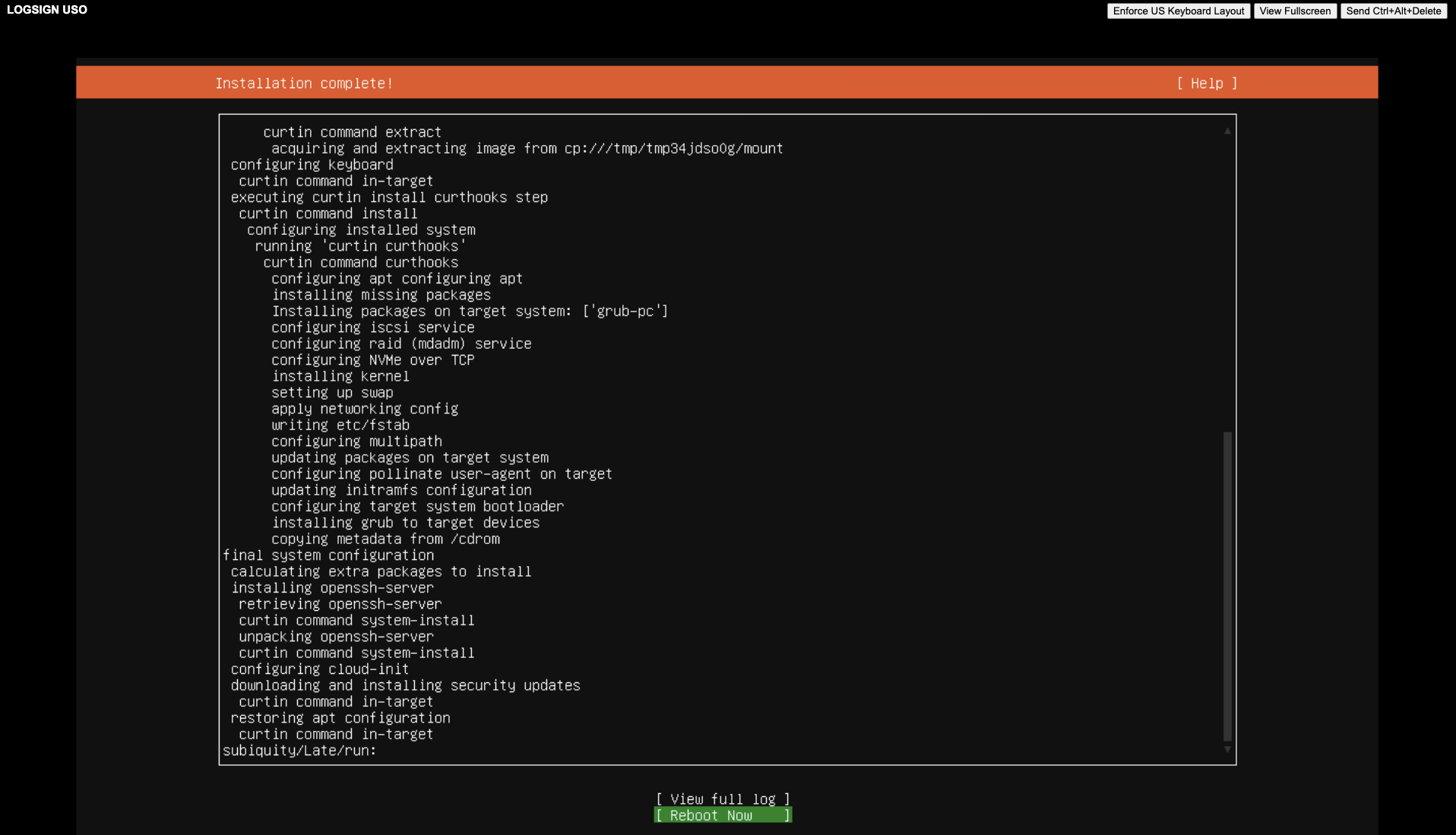Click 'configuring pollinate user-agent on target' line
The height and width of the screenshot is (835, 1456).
(442, 474)
